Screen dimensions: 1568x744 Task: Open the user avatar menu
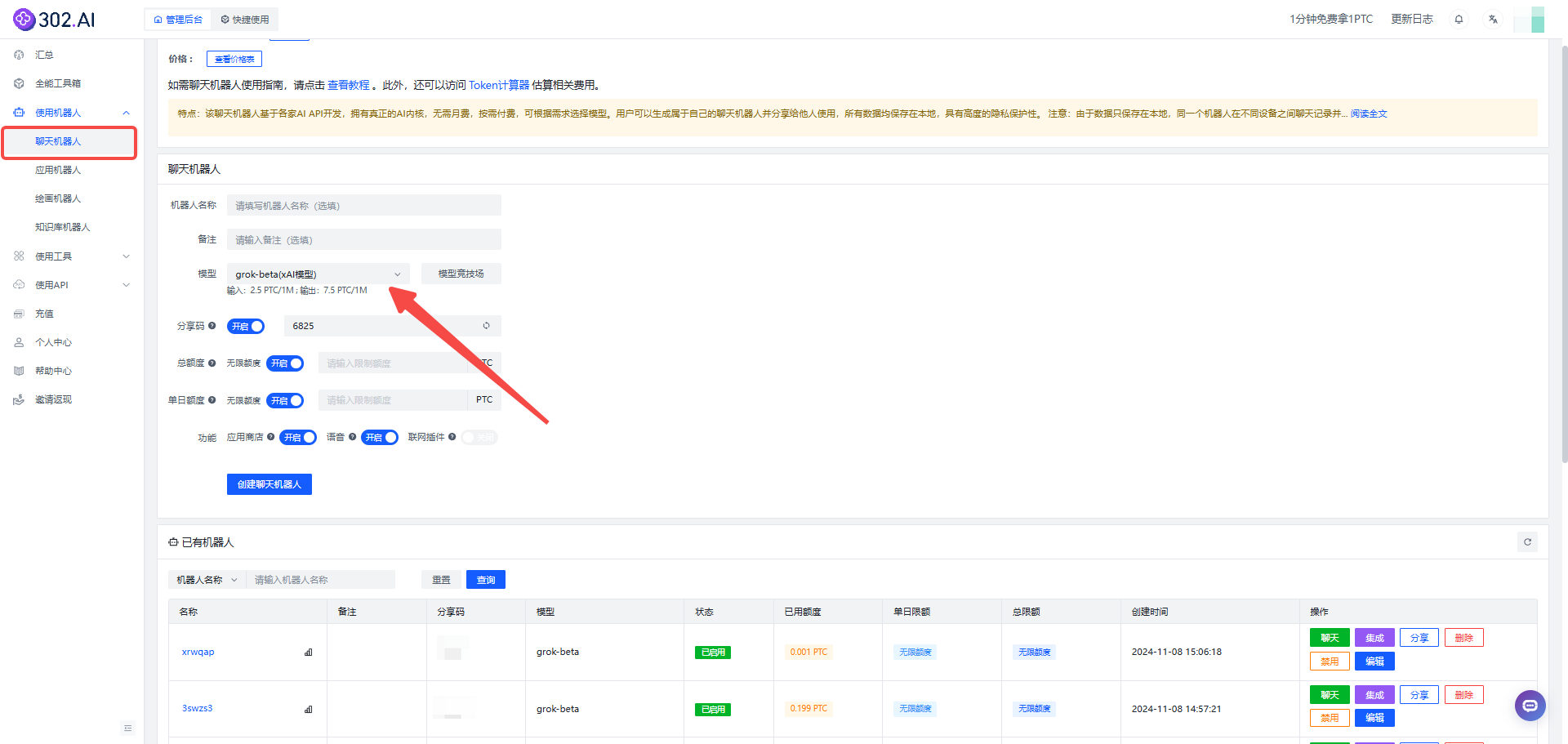(1530, 19)
